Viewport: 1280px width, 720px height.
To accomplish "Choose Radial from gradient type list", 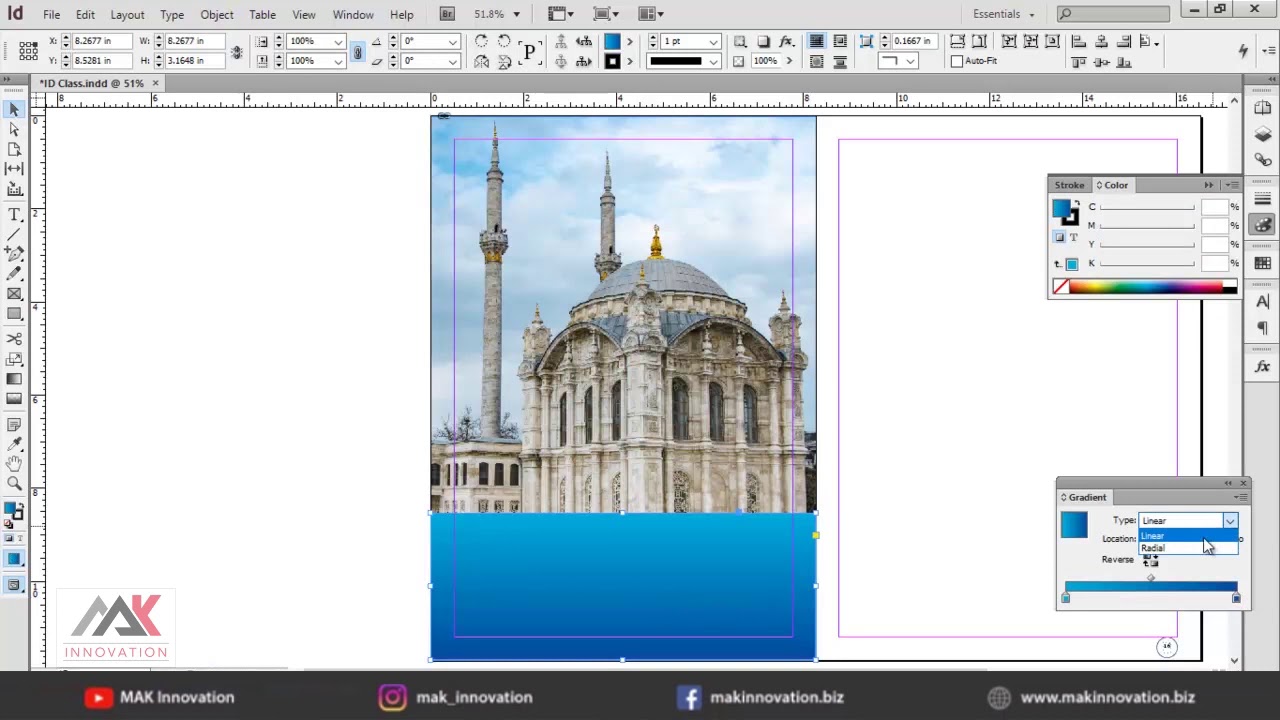I will (x=1188, y=548).
